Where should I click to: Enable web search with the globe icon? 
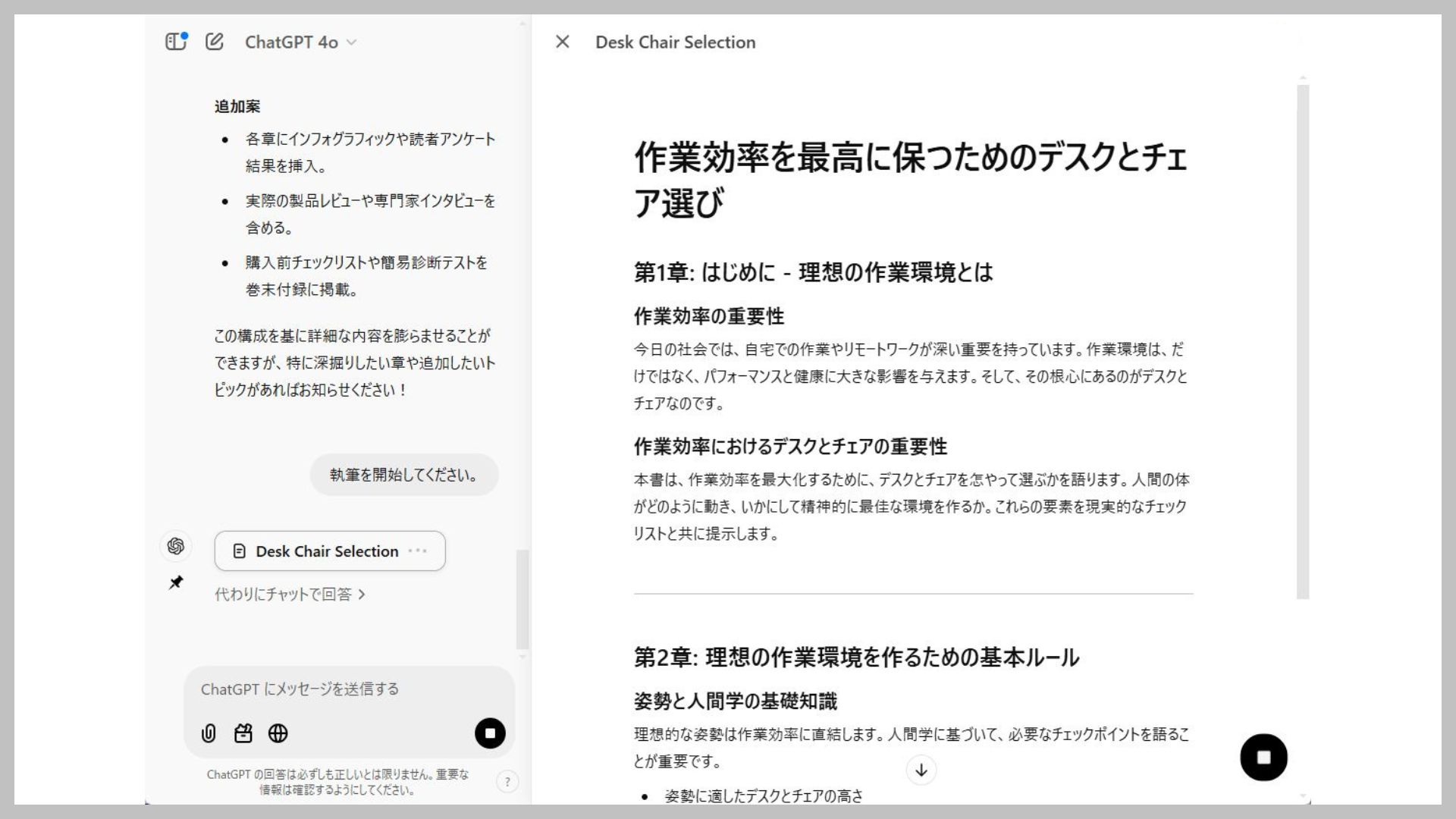[278, 733]
